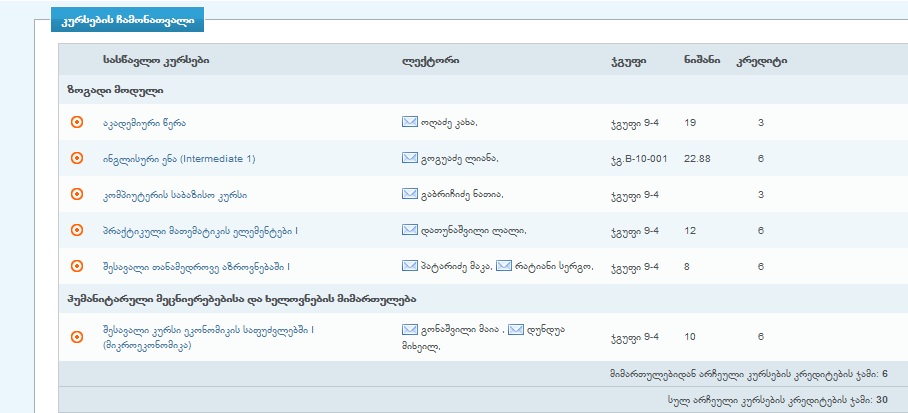Click lecturer name პატარიძე მაკა
Viewport: 908px width, 413px height.
click(457, 266)
